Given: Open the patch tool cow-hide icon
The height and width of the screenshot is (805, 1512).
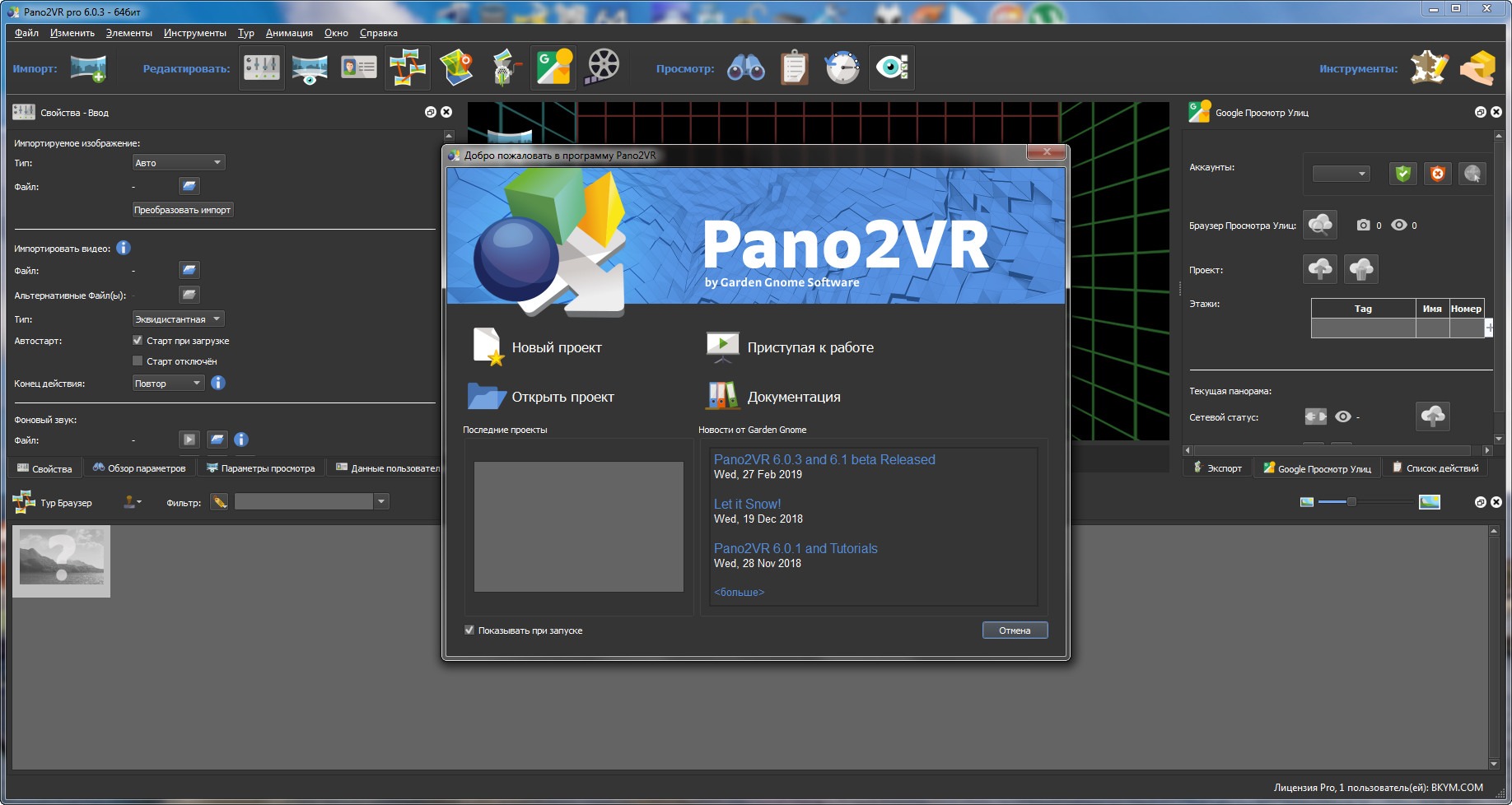Looking at the screenshot, I should [x=1429, y=67].
